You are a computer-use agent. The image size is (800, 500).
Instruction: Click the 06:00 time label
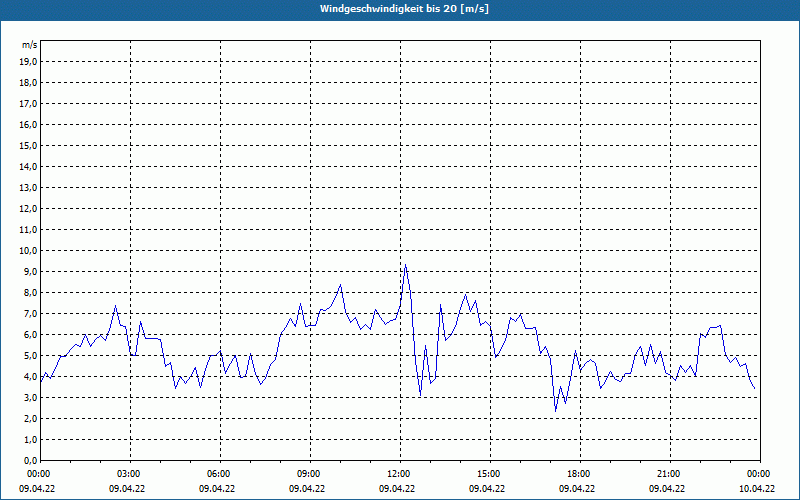[x=220, y=474]
